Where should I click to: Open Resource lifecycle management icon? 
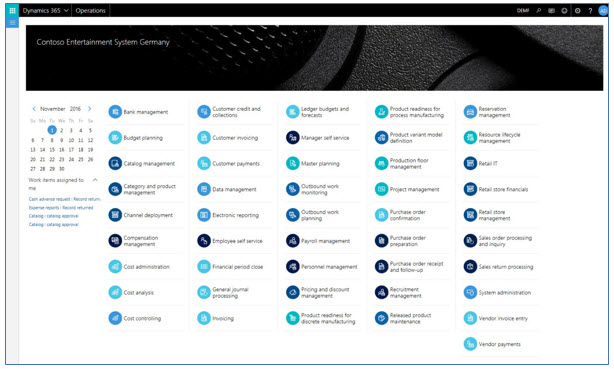470,137
